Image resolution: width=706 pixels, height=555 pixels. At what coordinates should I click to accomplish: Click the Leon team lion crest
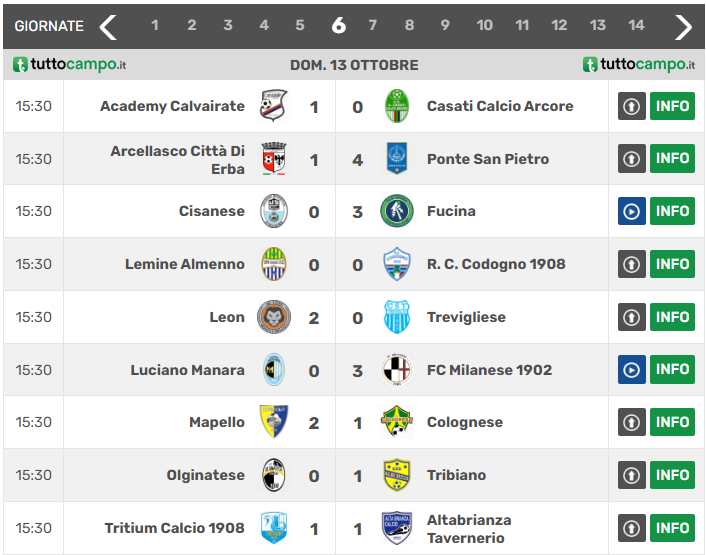click(x=273, y=317)
